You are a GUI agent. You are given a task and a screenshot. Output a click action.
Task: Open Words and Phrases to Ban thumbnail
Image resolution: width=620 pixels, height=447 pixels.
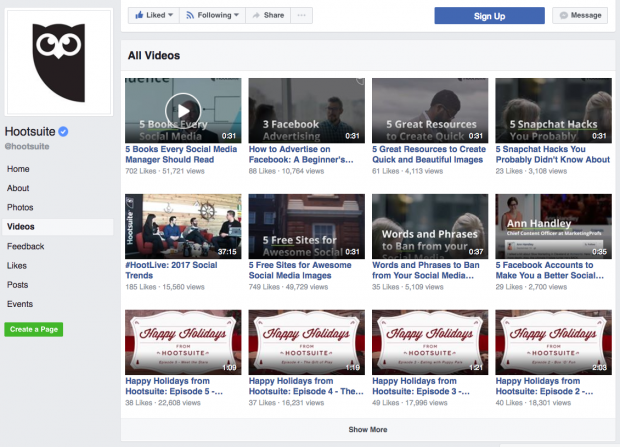click(430, 226)
